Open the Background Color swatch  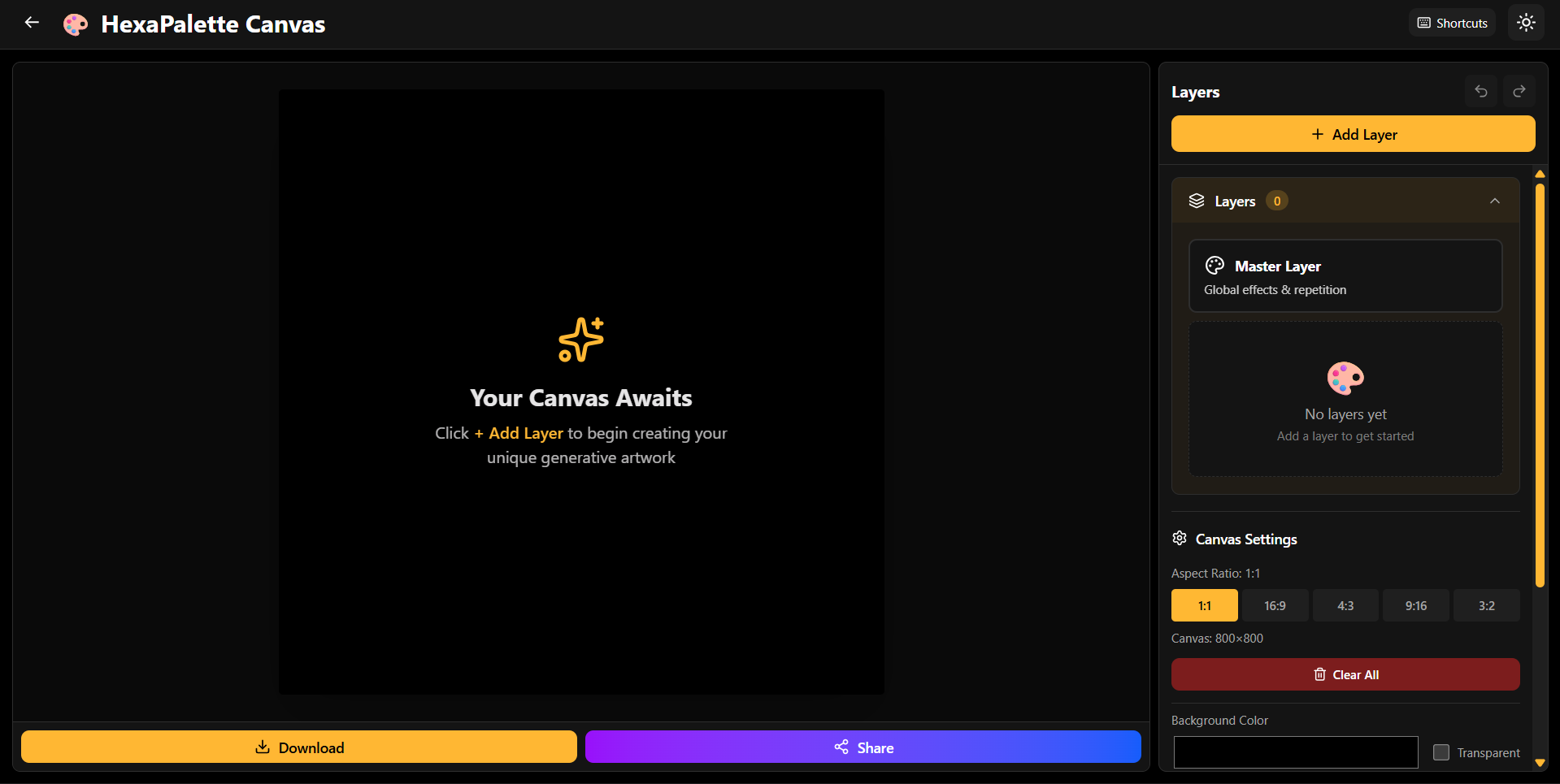point(1296,752)
